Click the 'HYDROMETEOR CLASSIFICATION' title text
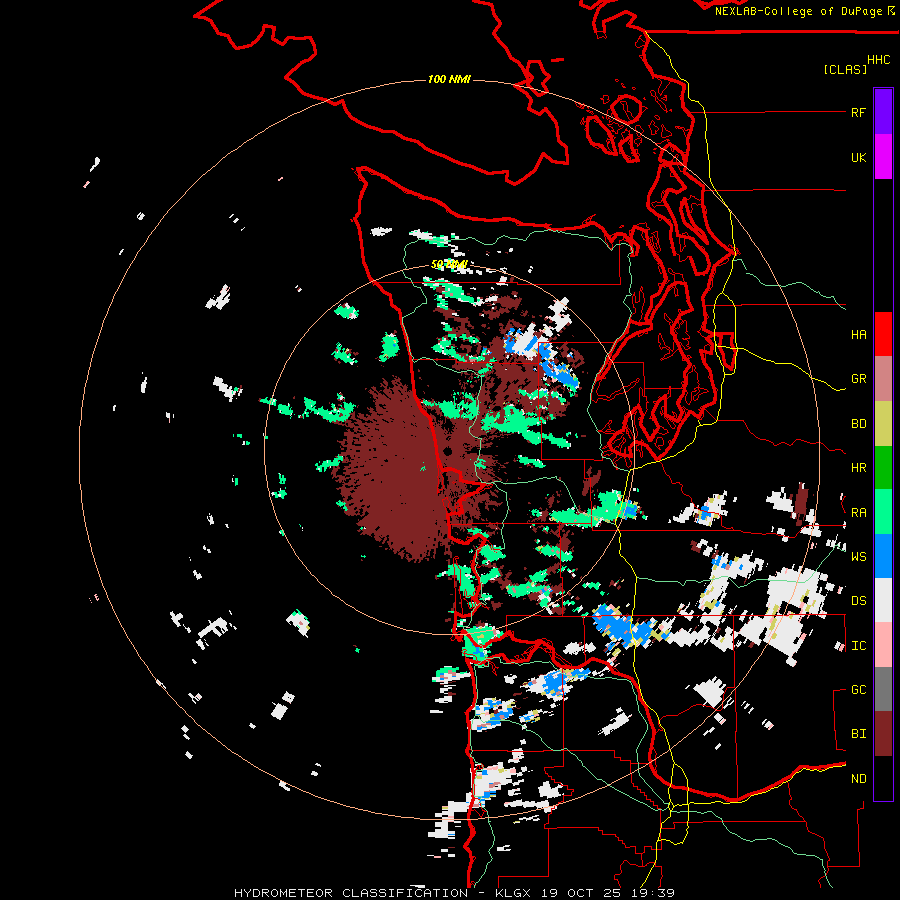Screen dimensions: 900x900 pos(351,893)
